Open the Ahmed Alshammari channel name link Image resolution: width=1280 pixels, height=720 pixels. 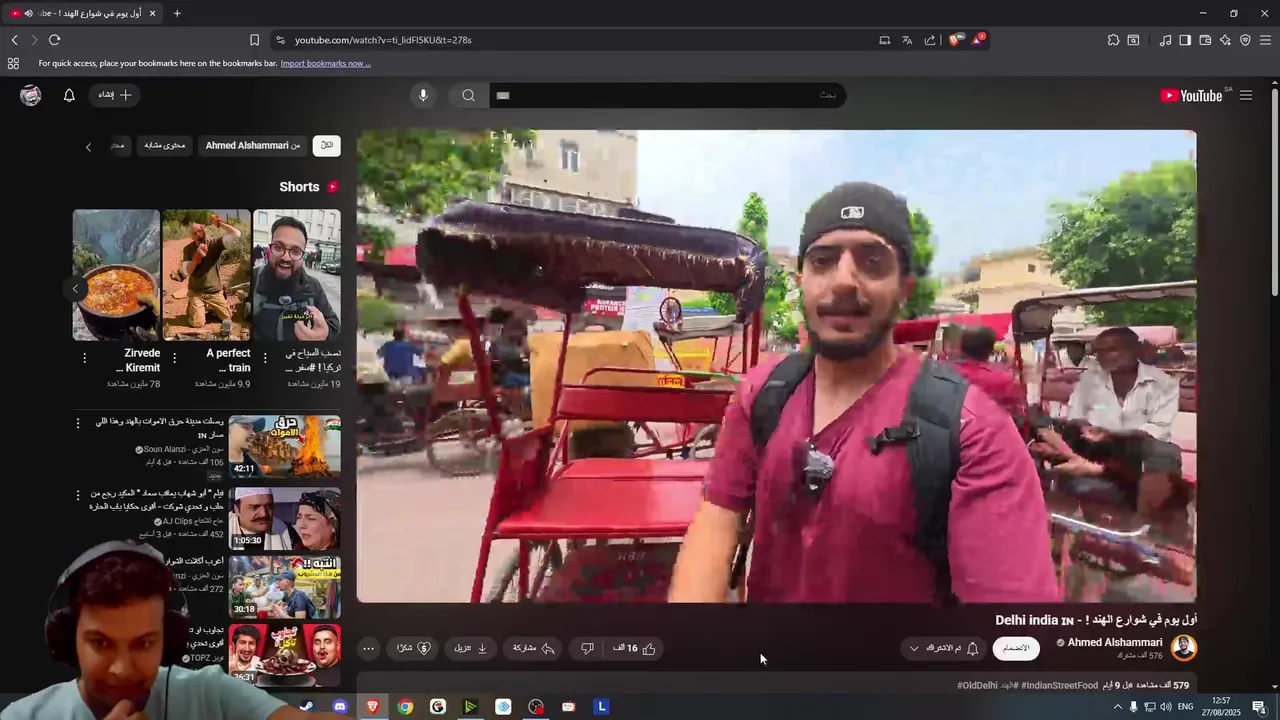pyautogui.click(x=1115, y=643)
